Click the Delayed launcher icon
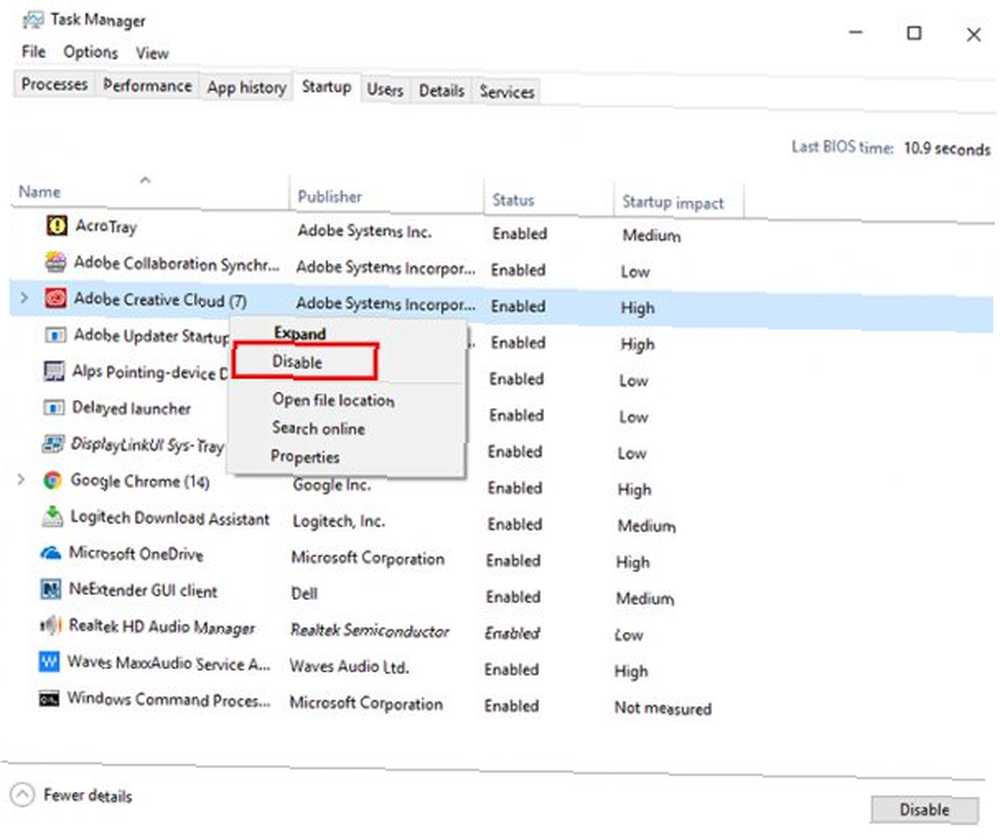 click(x=54, y=407)
